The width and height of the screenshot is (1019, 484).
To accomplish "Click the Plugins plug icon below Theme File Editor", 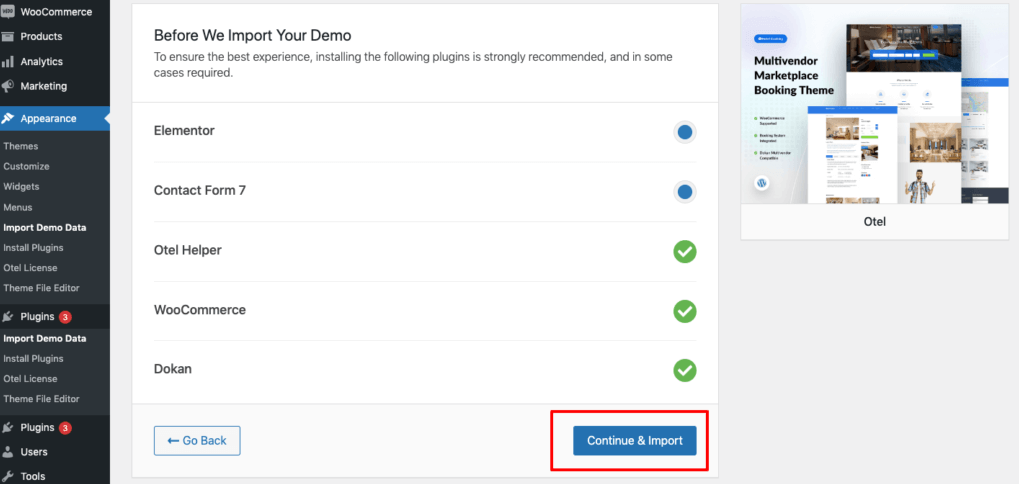I will [x=8, y=317].
